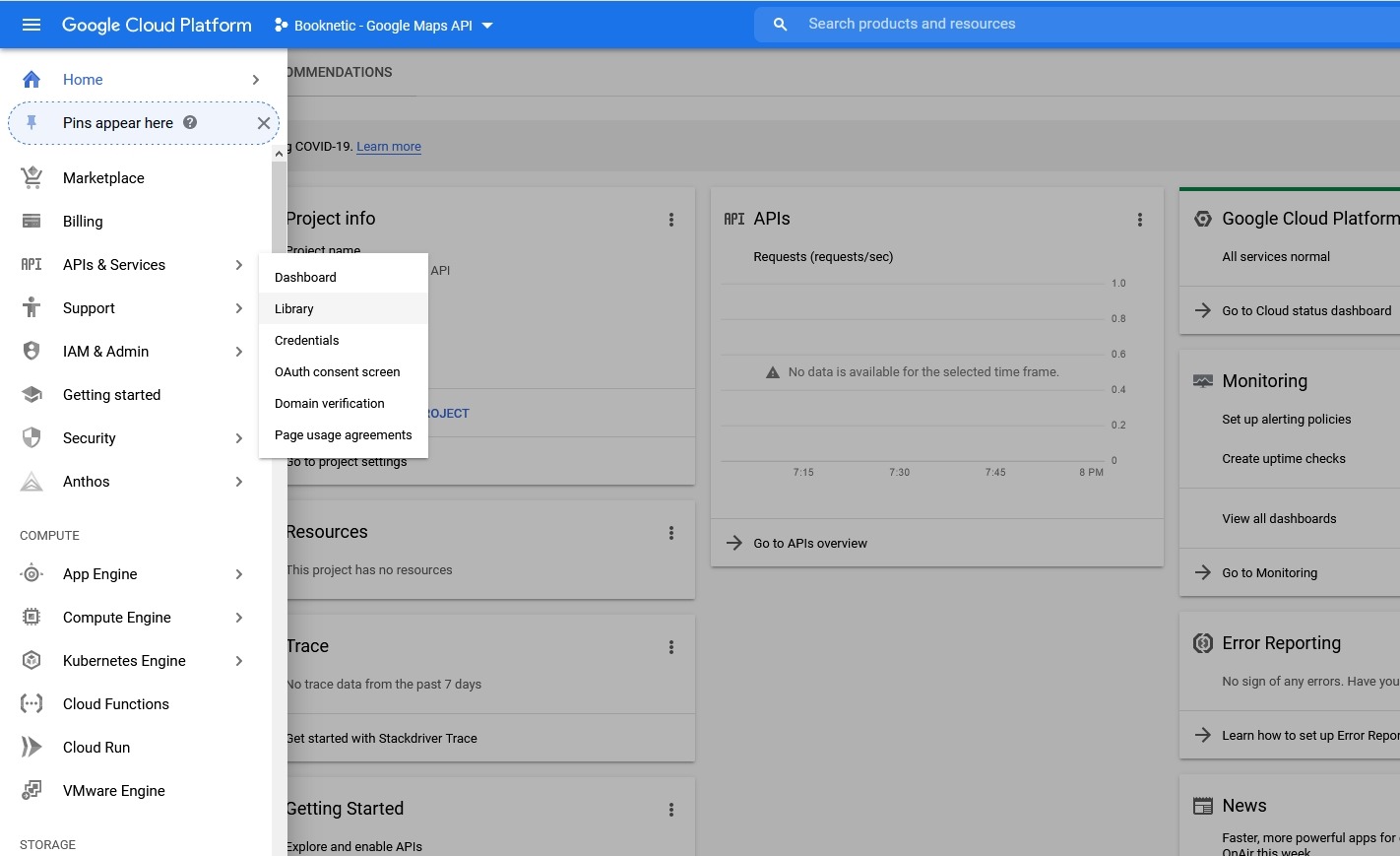Viewport: 1400px width, 856px height.
Task: Expand the Support submenu arrow
Action: pyautogui.click(x=239, y=308)
